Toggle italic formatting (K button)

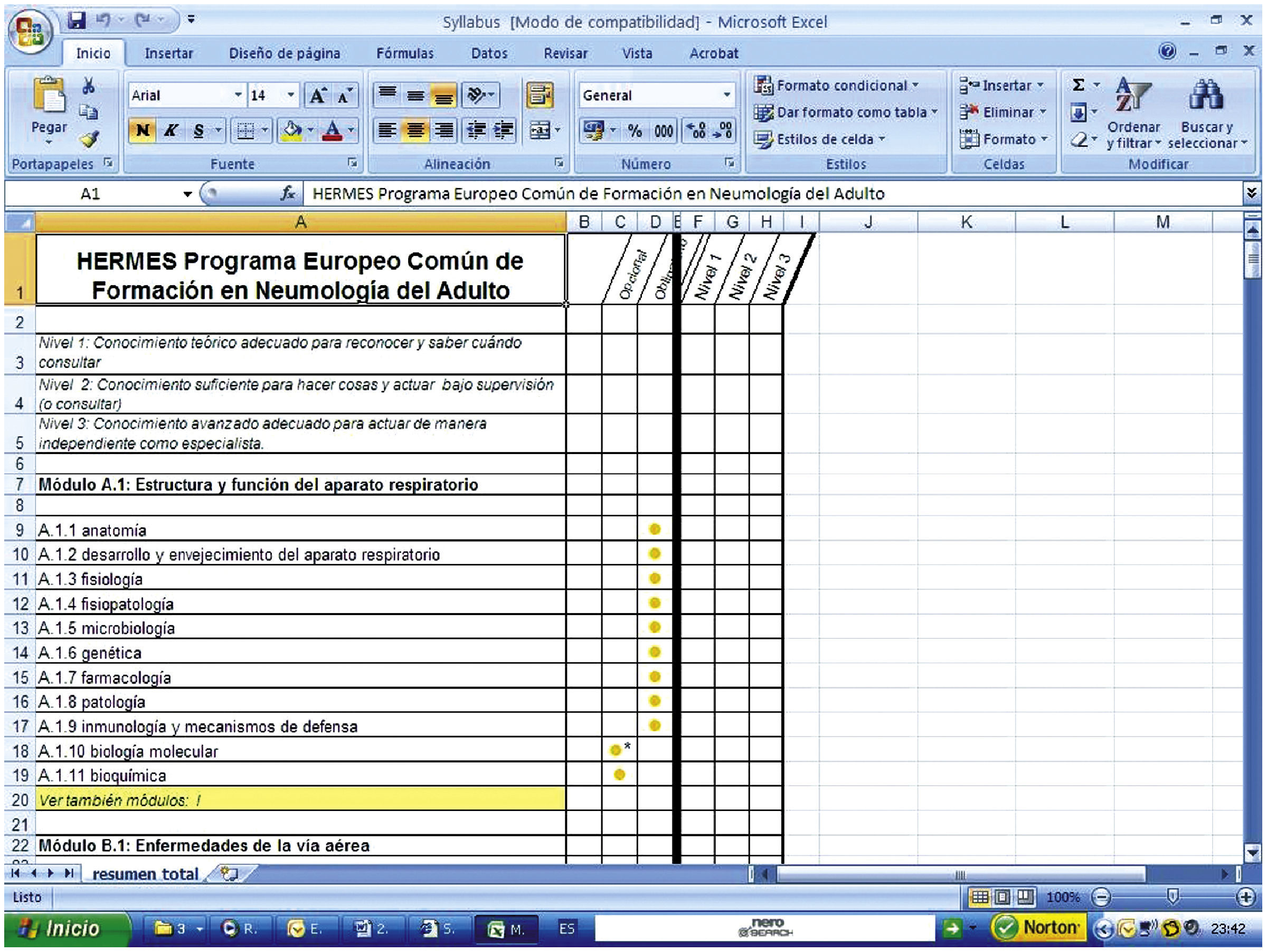click(170, 131)
